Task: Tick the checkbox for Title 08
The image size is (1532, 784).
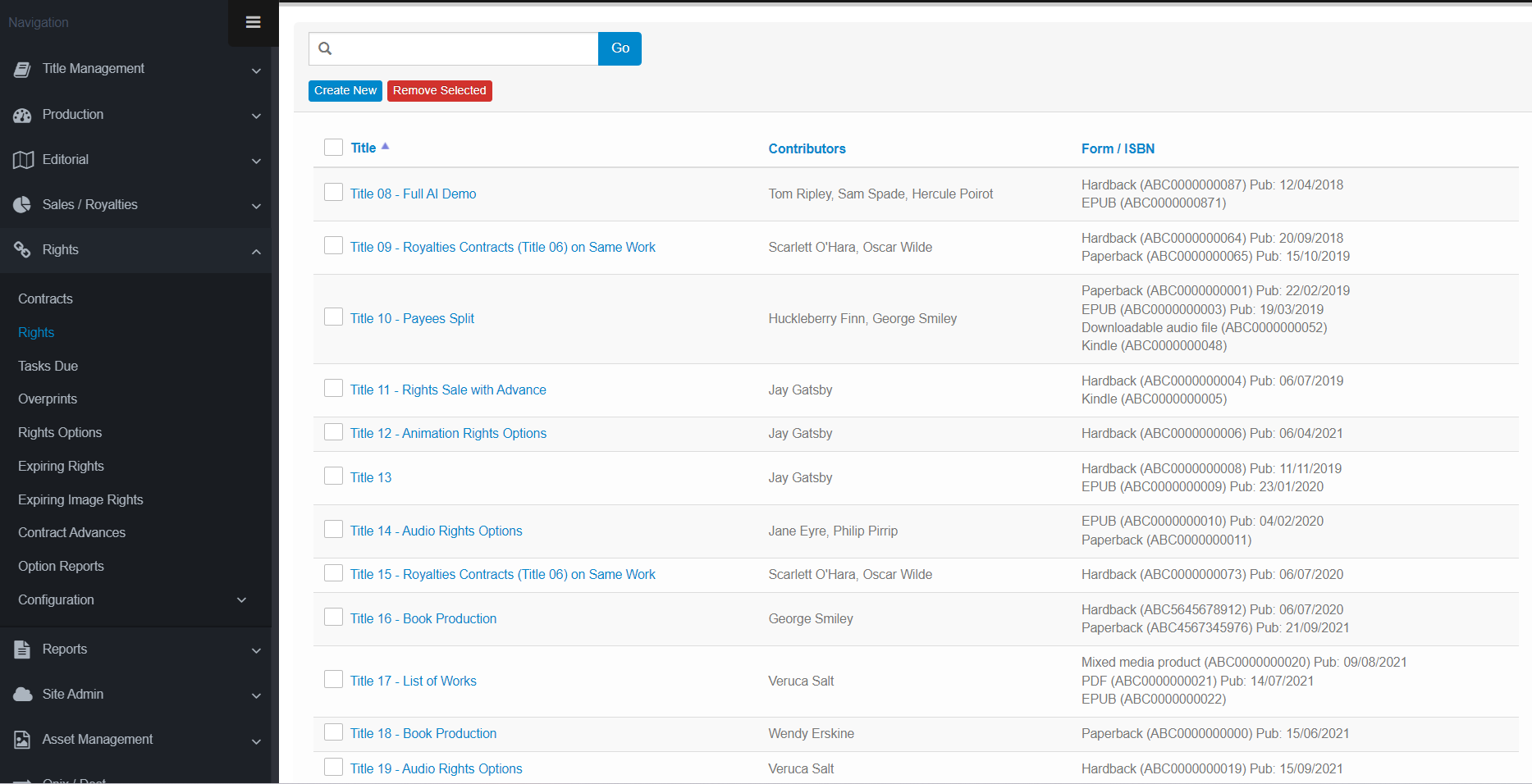Action: (333, 192)
